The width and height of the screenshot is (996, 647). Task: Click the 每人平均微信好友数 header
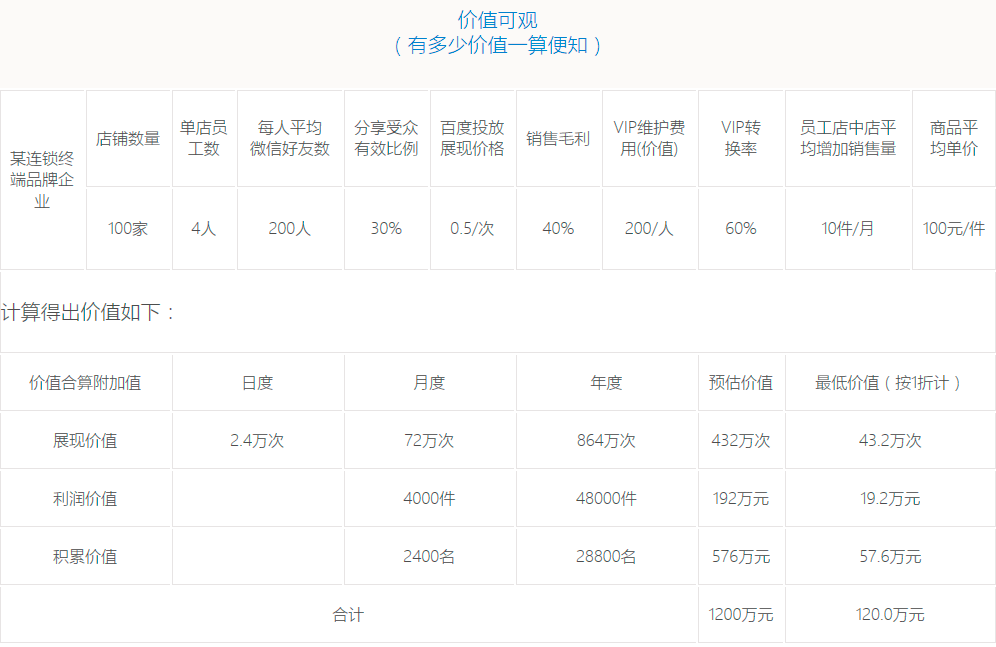tap(290, 138)
